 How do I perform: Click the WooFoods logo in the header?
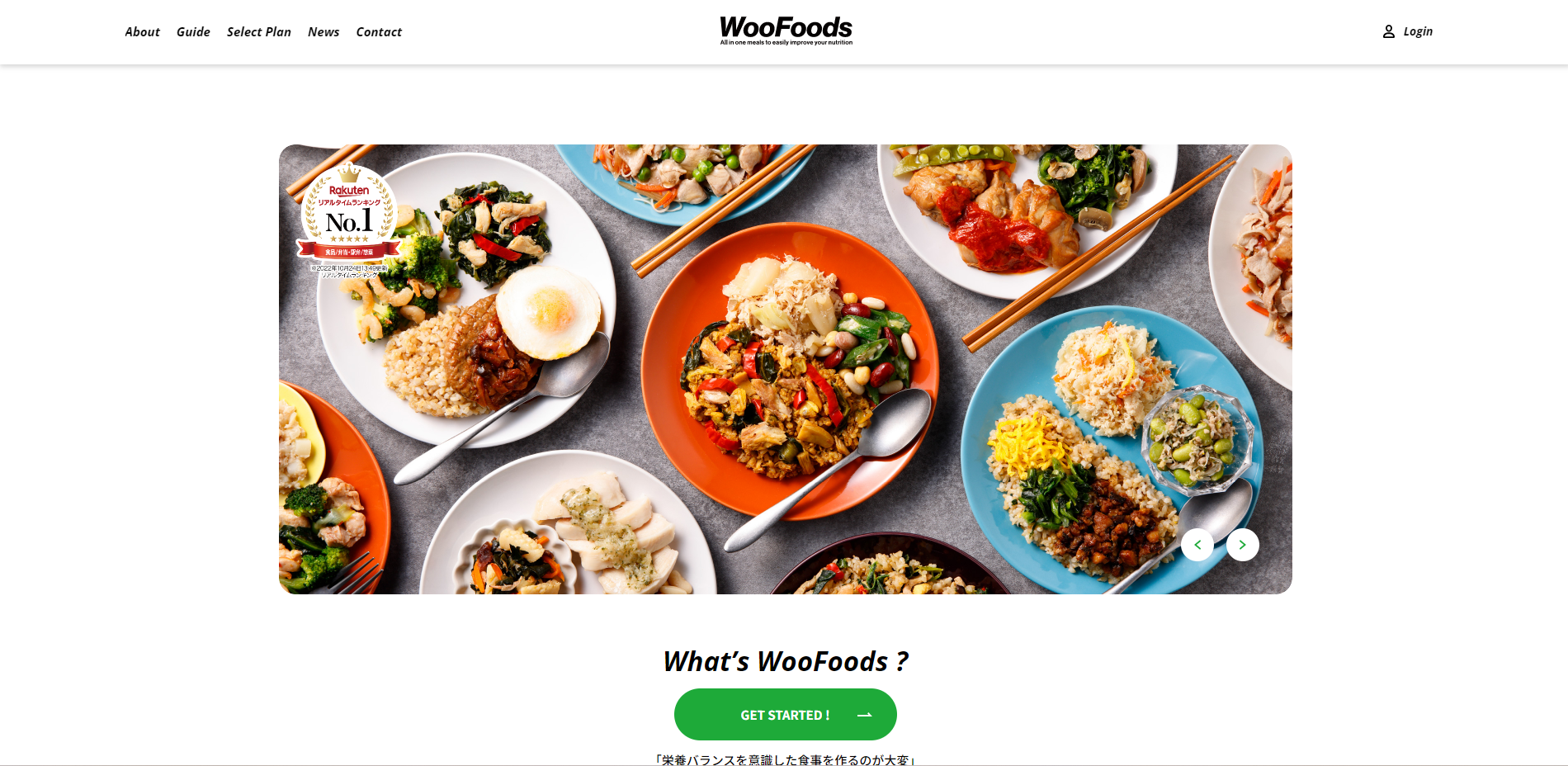click(x=786, y=31)
